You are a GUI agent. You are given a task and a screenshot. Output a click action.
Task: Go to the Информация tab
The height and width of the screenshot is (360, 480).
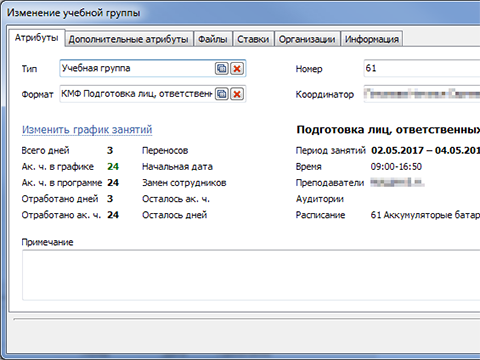click(x=372, y=39)
